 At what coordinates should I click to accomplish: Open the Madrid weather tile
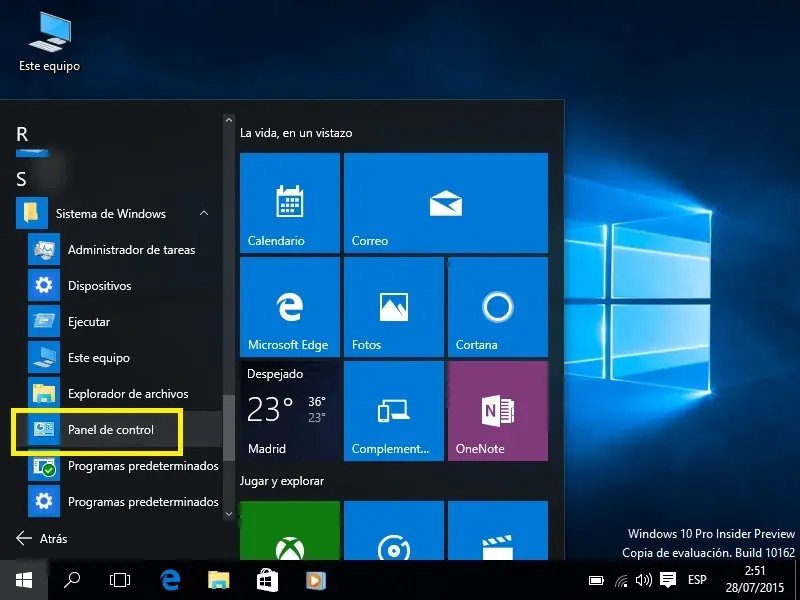click(290, 411)
